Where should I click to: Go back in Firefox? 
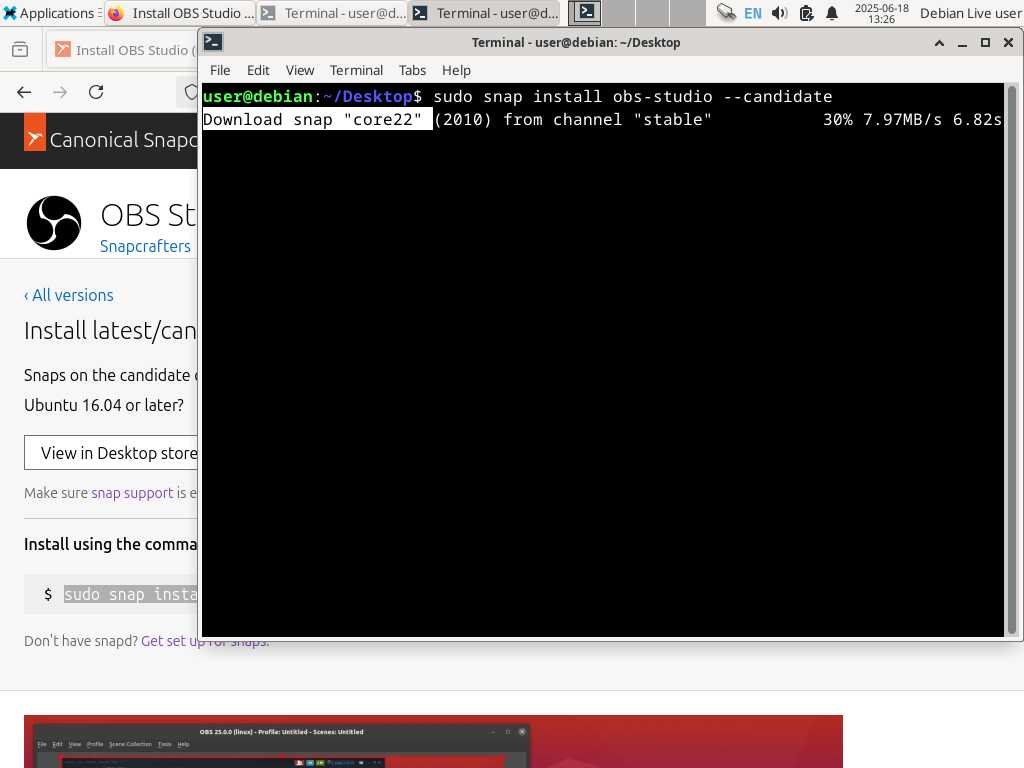[24, 92]
